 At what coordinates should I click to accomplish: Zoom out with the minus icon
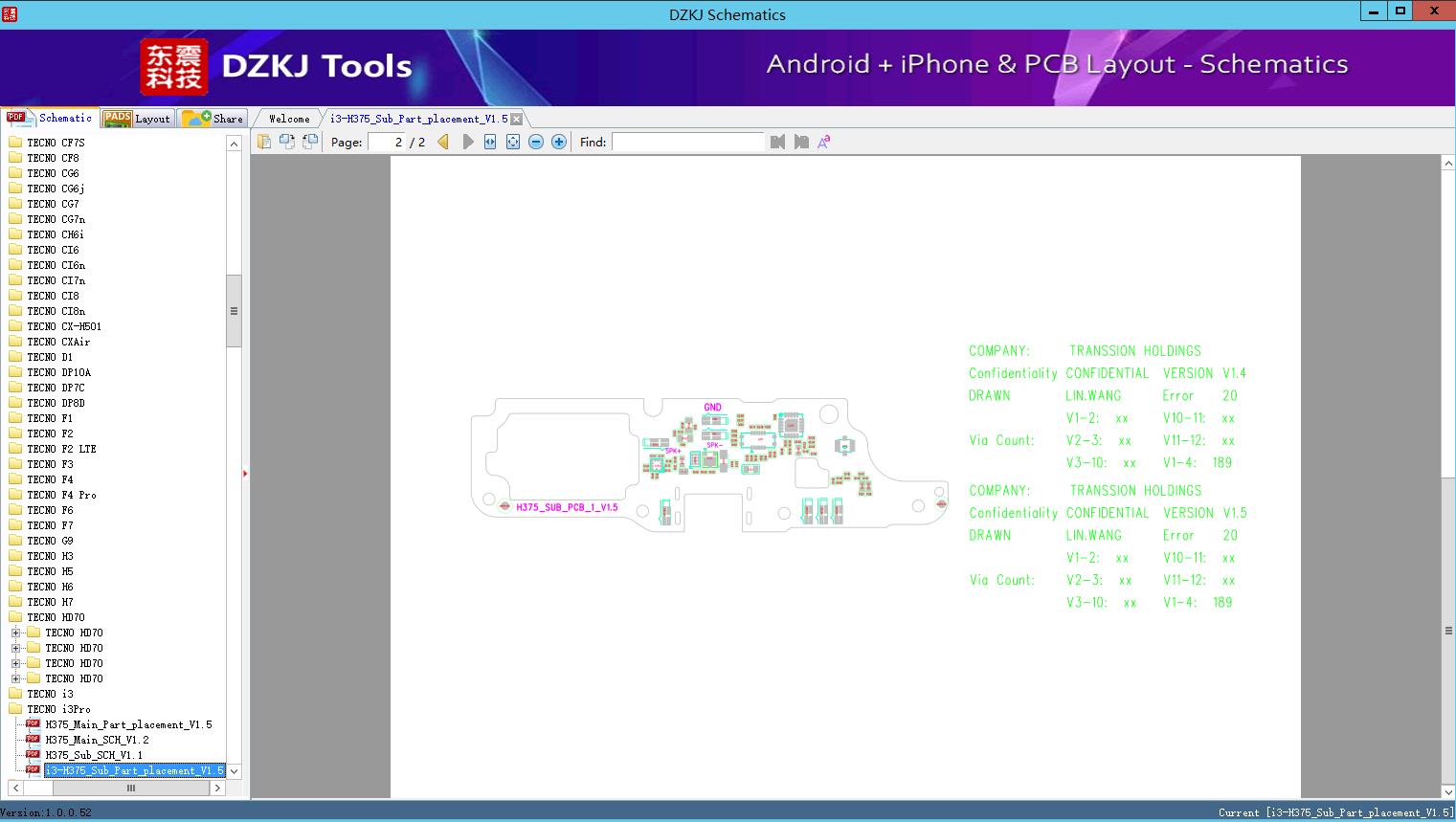(x=536, y=142)
